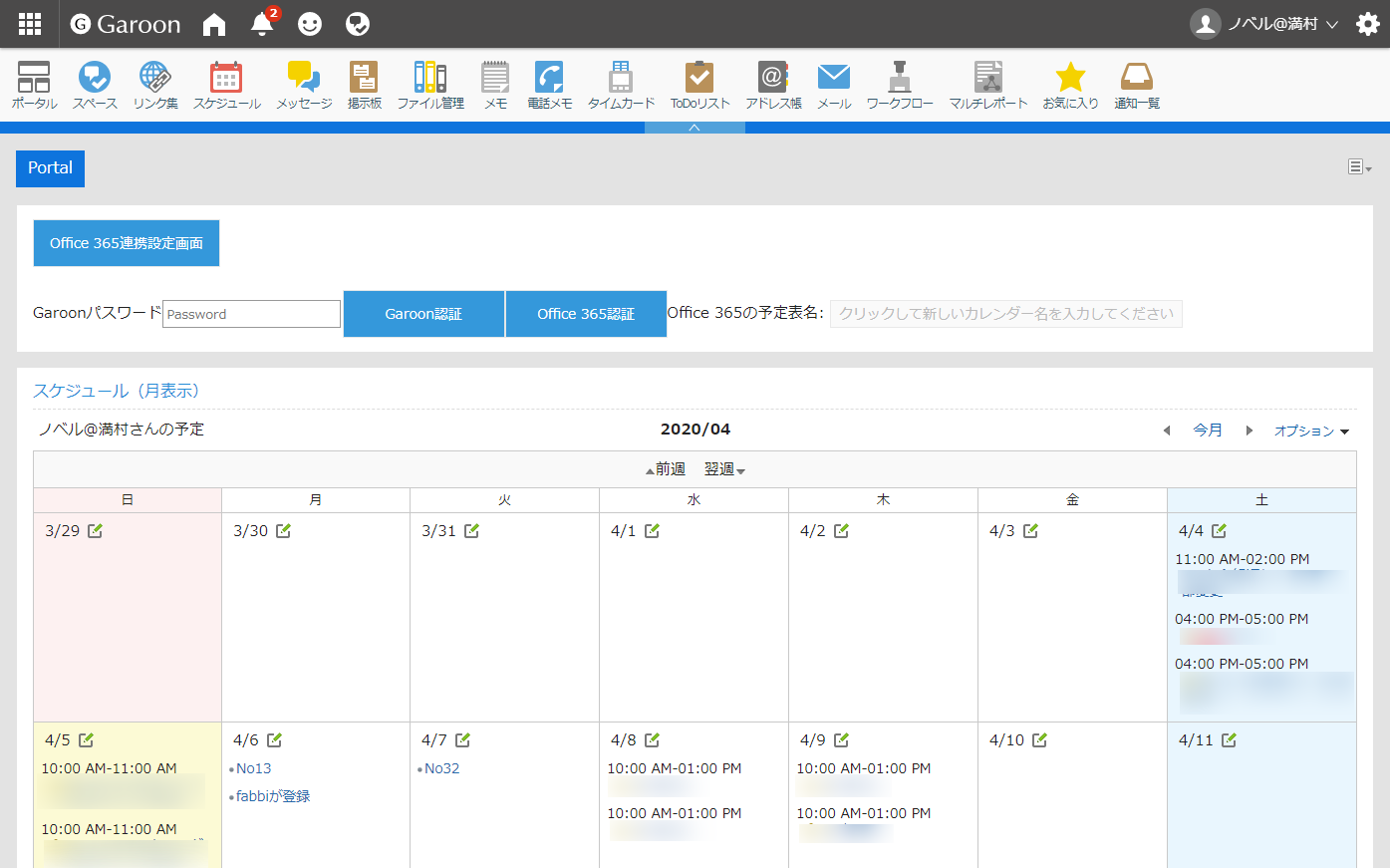Jump to 今月 current month
This screenshot has width=1390, height=868.
[x=1208, y=431]
